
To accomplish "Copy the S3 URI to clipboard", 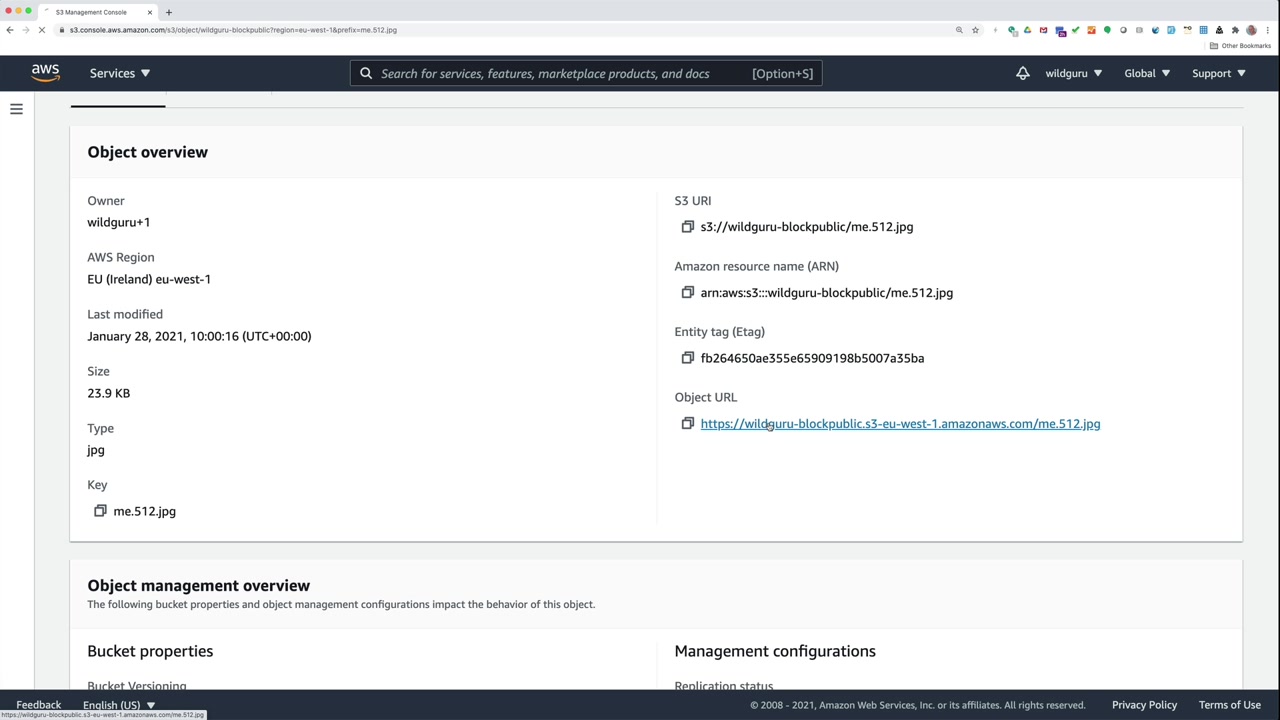I will [687, 227].
